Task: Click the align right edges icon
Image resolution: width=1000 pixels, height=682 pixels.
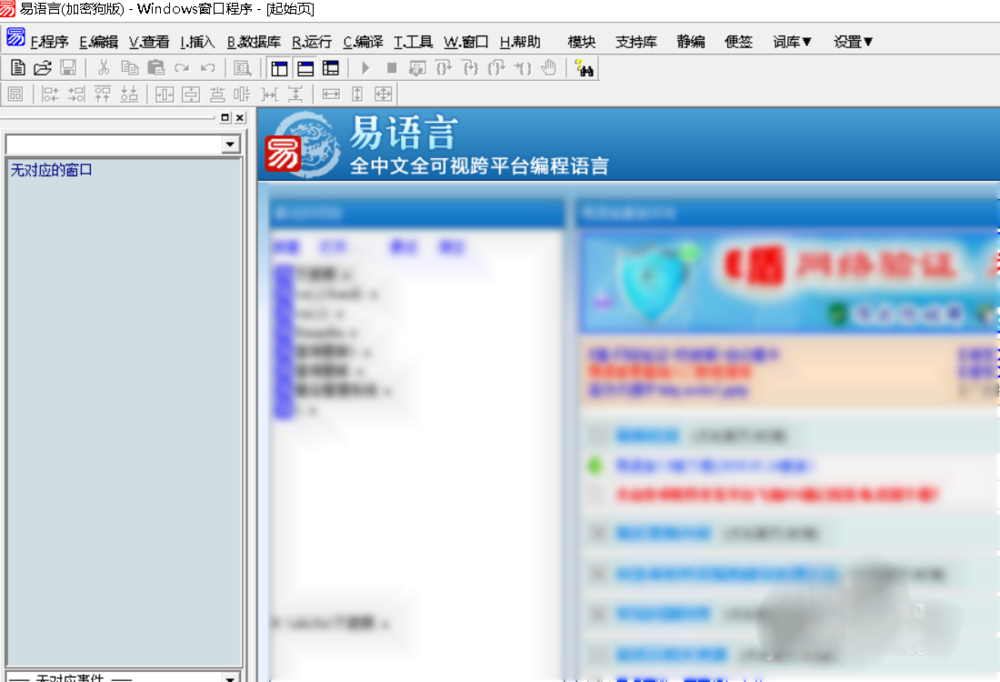Action: coord(77,94)
